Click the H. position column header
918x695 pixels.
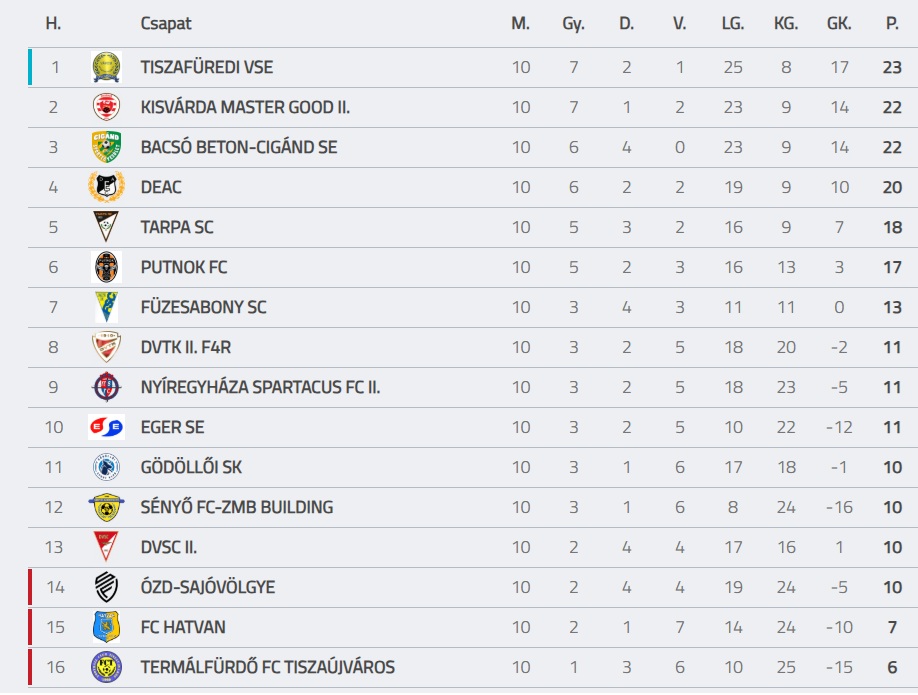pyautogui.click(x=54, y=24)
